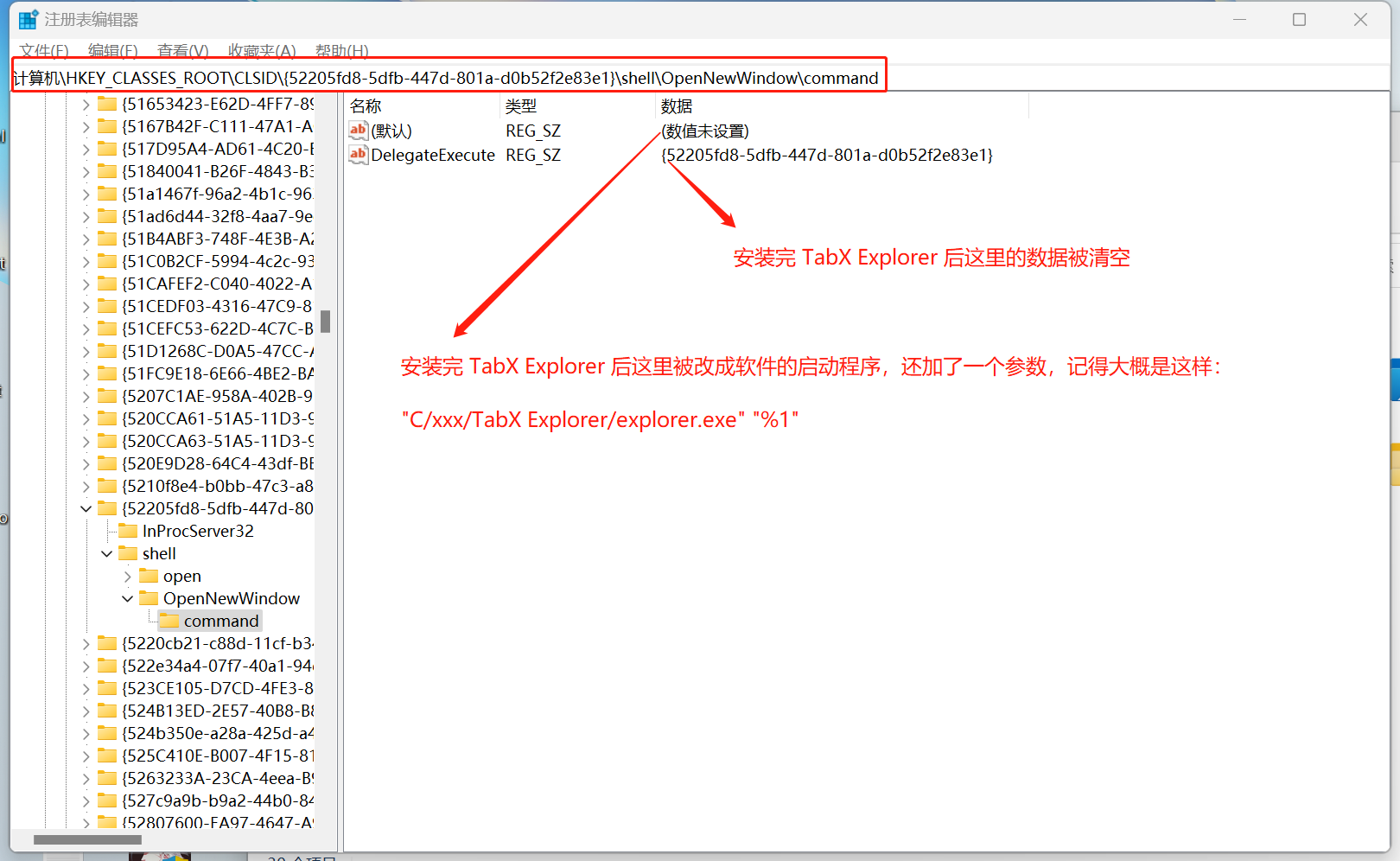Click the {52205fd8-5dfb-447d-801a-d0b52f2e83e1} data cell
The width and height of the screenshot is (1400, 861).
click(x=827, y=155)
